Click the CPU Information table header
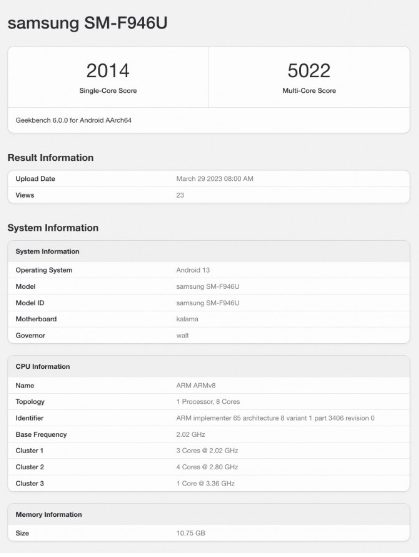 pos(209,367)
